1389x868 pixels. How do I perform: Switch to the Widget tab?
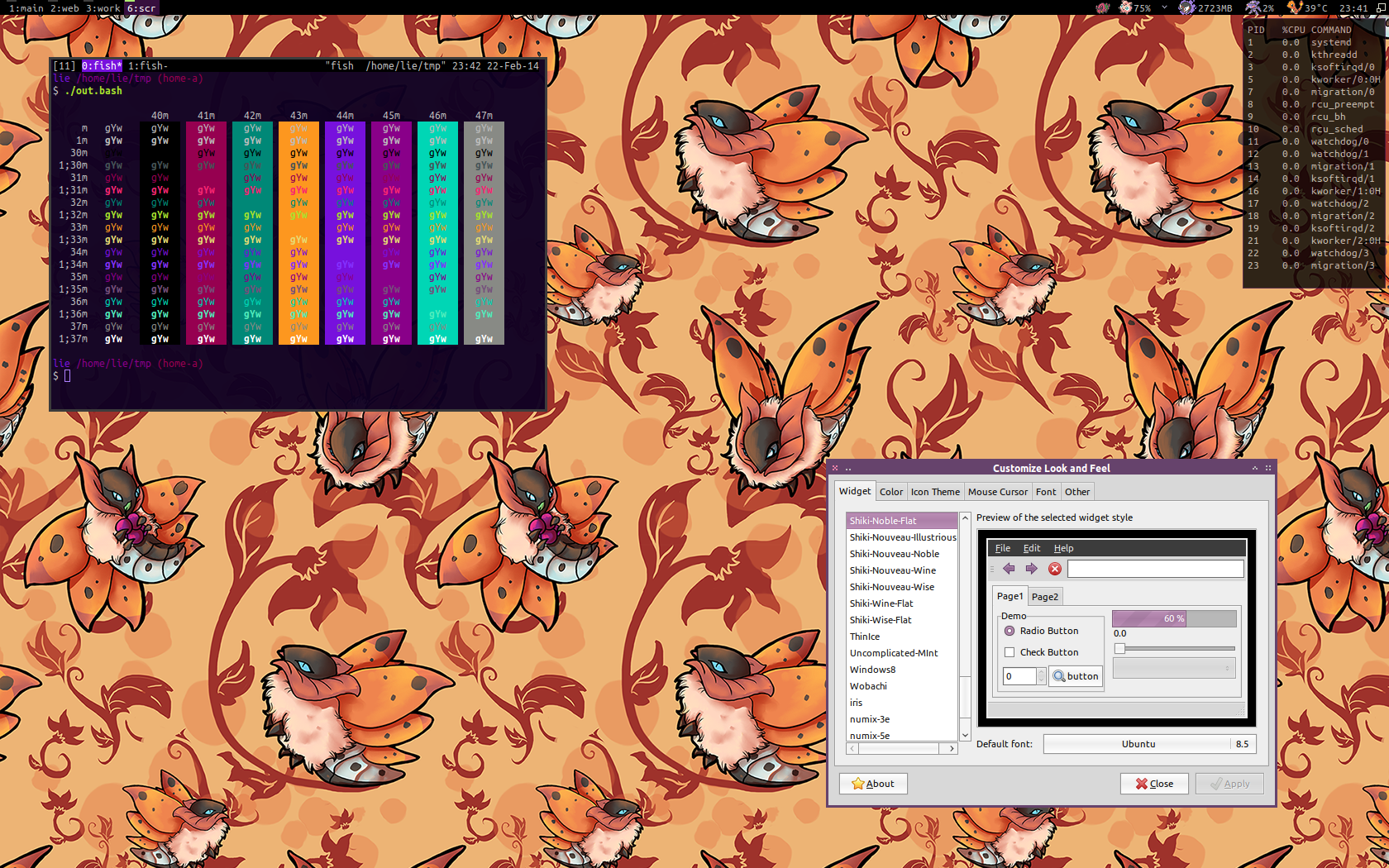pyautogui.click(x=855, y=491)
